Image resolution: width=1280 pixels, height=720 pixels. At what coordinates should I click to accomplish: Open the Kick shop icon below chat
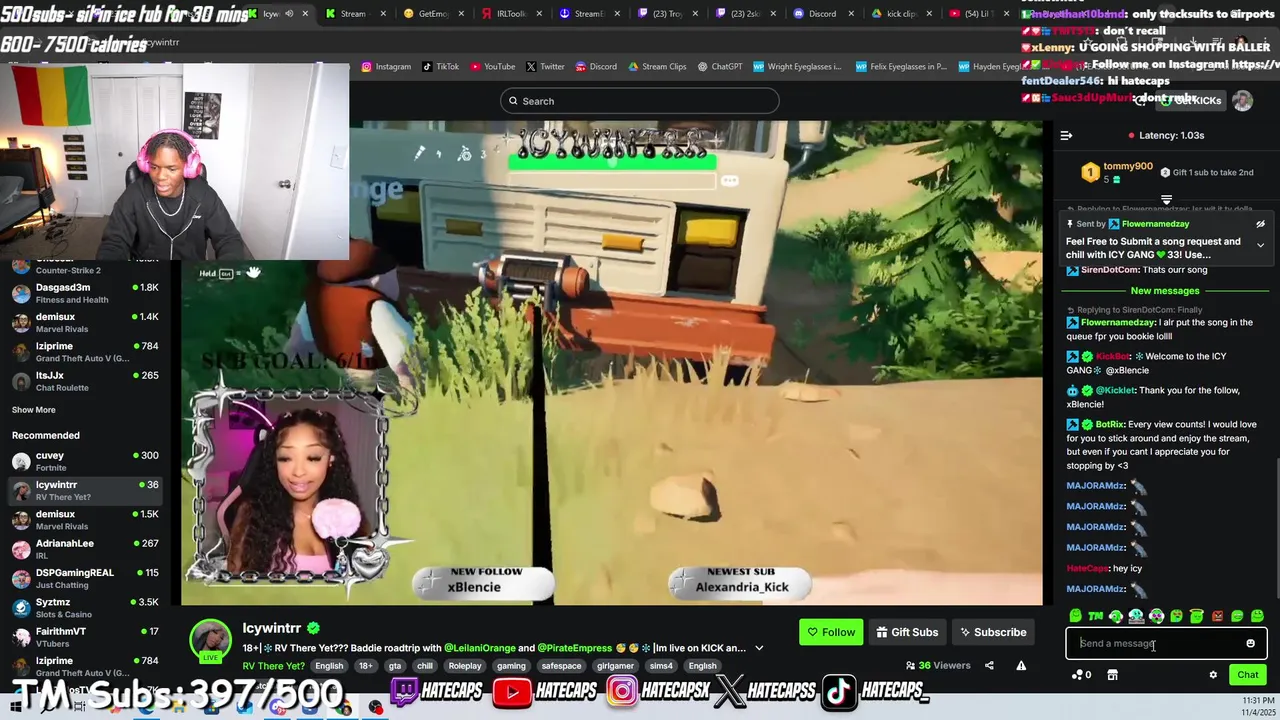[1112, 675]
